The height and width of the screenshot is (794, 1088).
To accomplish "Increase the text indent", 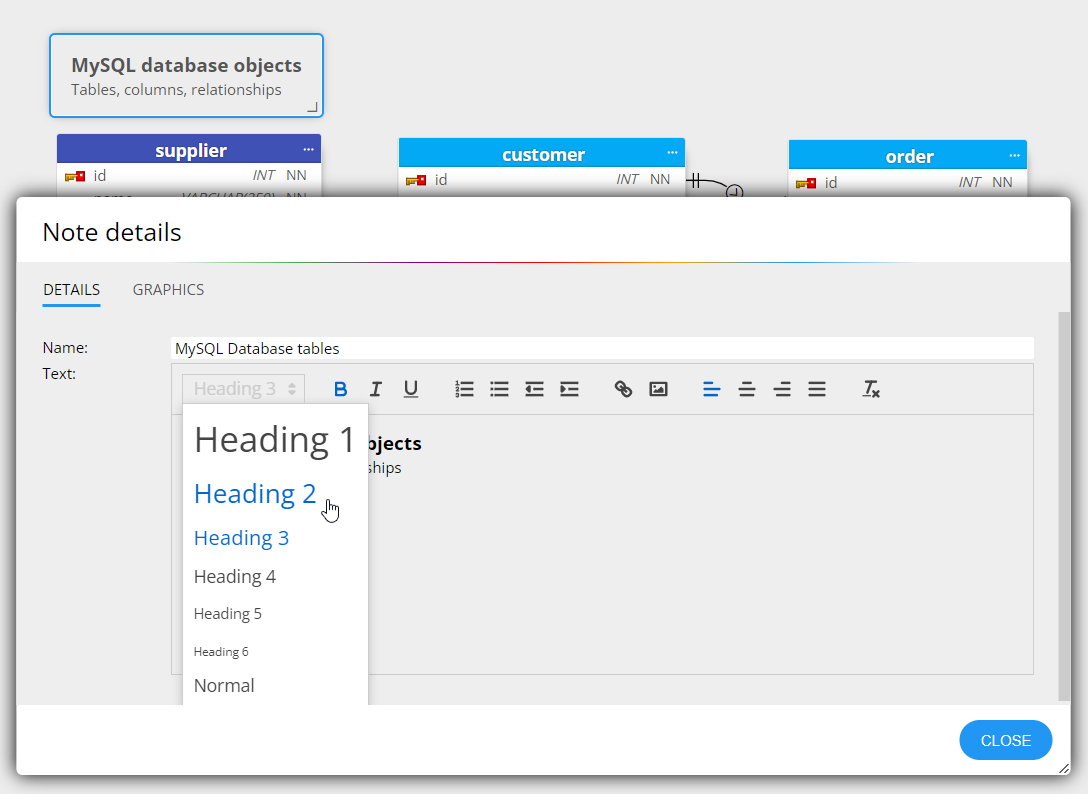I will (x=569, y=389).
